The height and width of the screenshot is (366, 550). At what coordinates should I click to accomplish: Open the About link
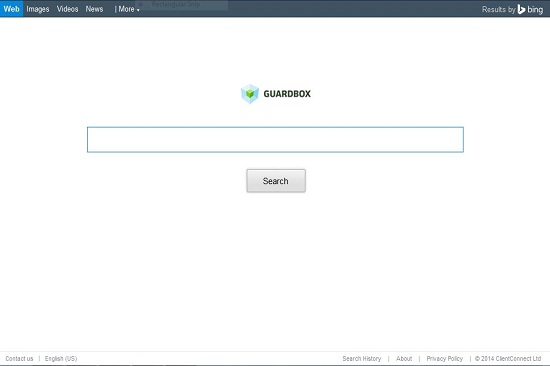coord(404,359)
